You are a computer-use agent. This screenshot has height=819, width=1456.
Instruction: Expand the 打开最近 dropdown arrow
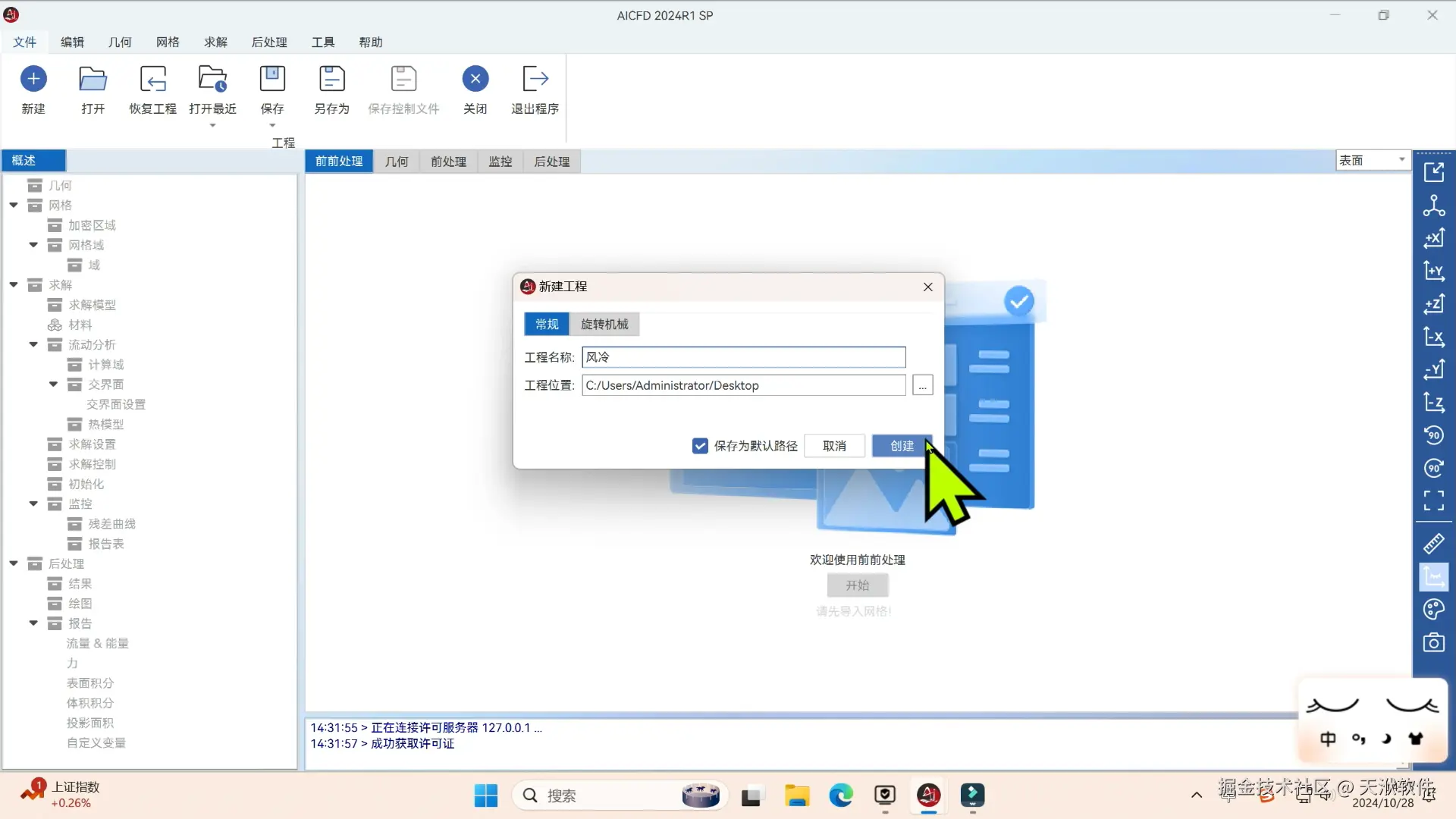212,126
